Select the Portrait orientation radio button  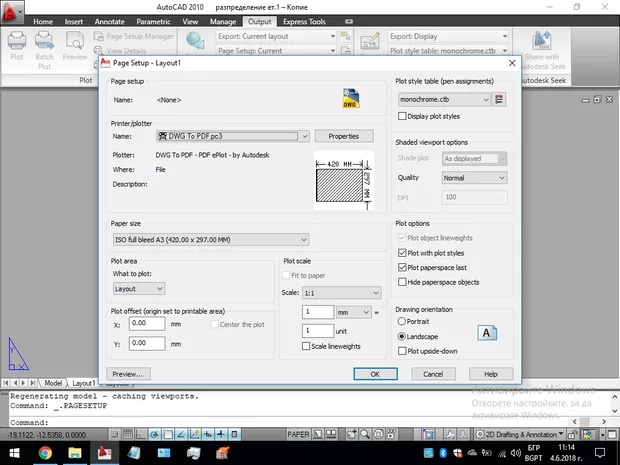click(403, 322)
